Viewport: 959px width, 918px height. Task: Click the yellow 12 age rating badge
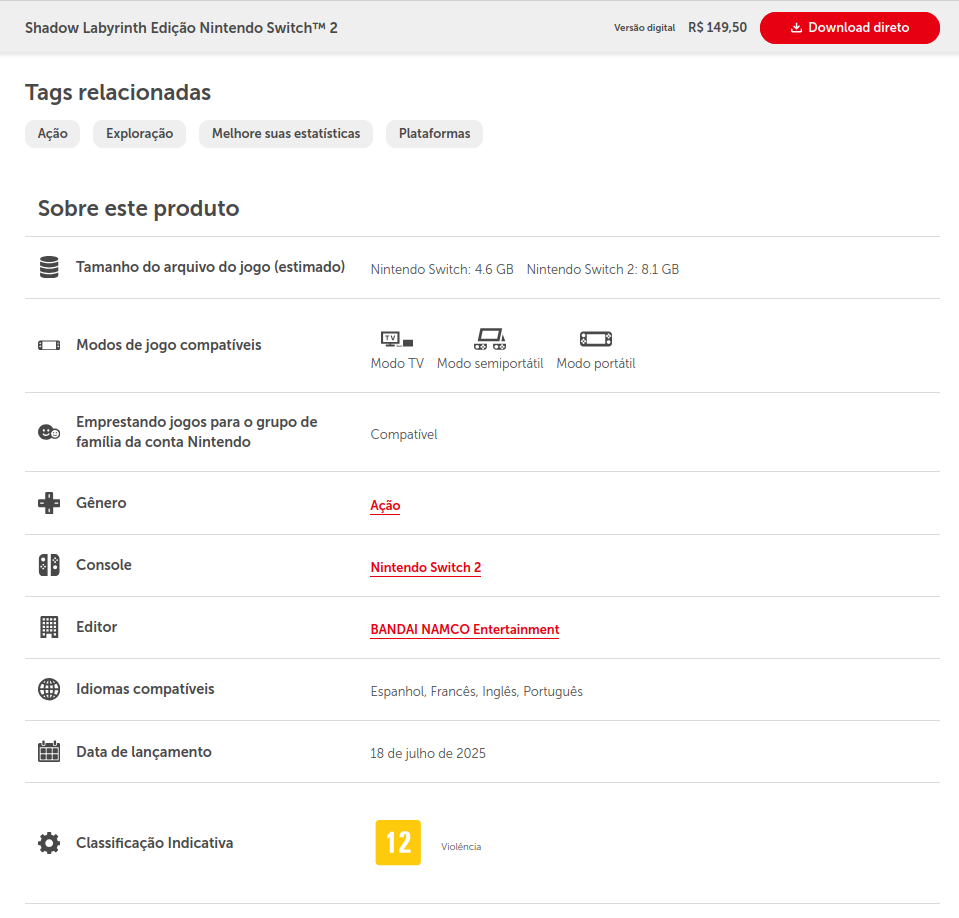coord(398,843)
